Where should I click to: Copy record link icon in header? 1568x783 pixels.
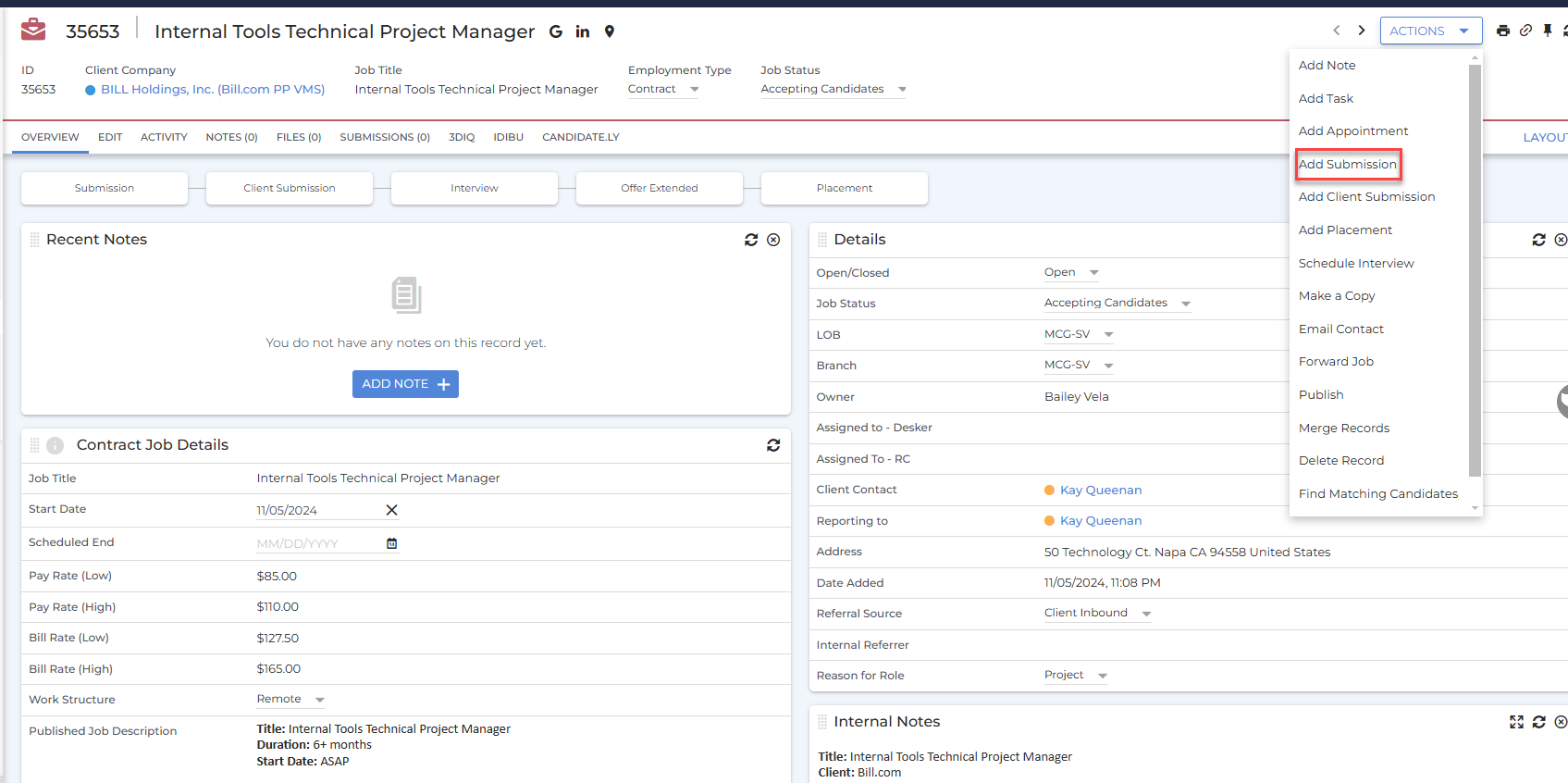(1526, 31)
